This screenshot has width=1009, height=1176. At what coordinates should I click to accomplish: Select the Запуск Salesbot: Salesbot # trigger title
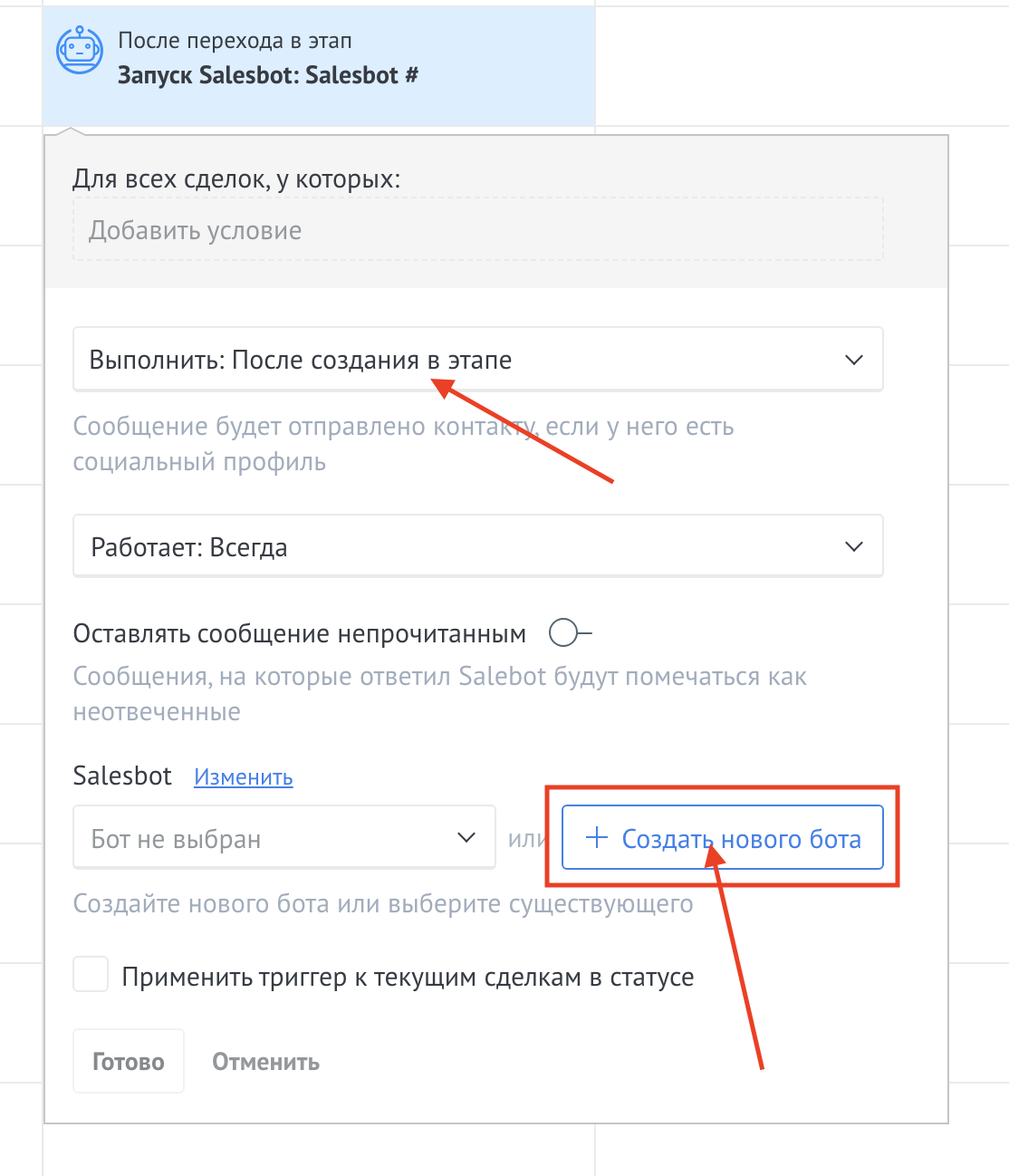tap(268, 75)
